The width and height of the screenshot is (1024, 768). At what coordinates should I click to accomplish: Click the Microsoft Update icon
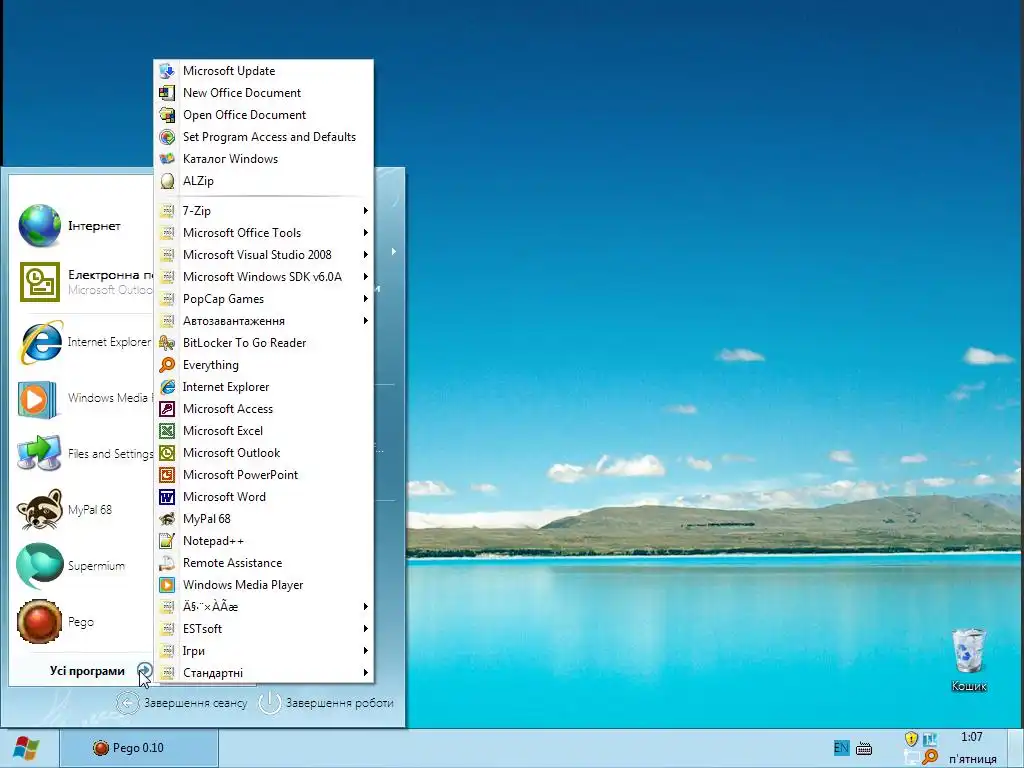pyautogui.click(x=167, y=71)
